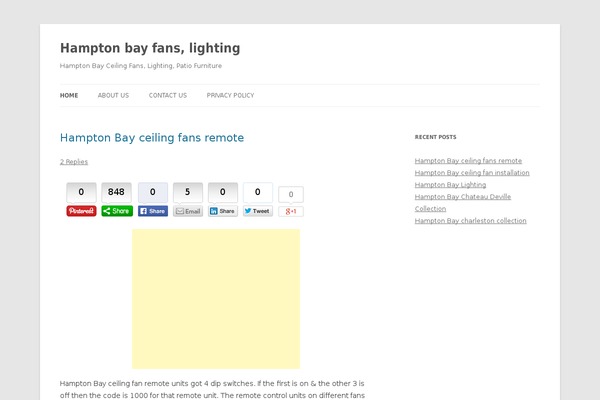Click the red Pinterest share button
Image resolution: width=600 pixels, height=400 pixels.
tap(81, 211)
